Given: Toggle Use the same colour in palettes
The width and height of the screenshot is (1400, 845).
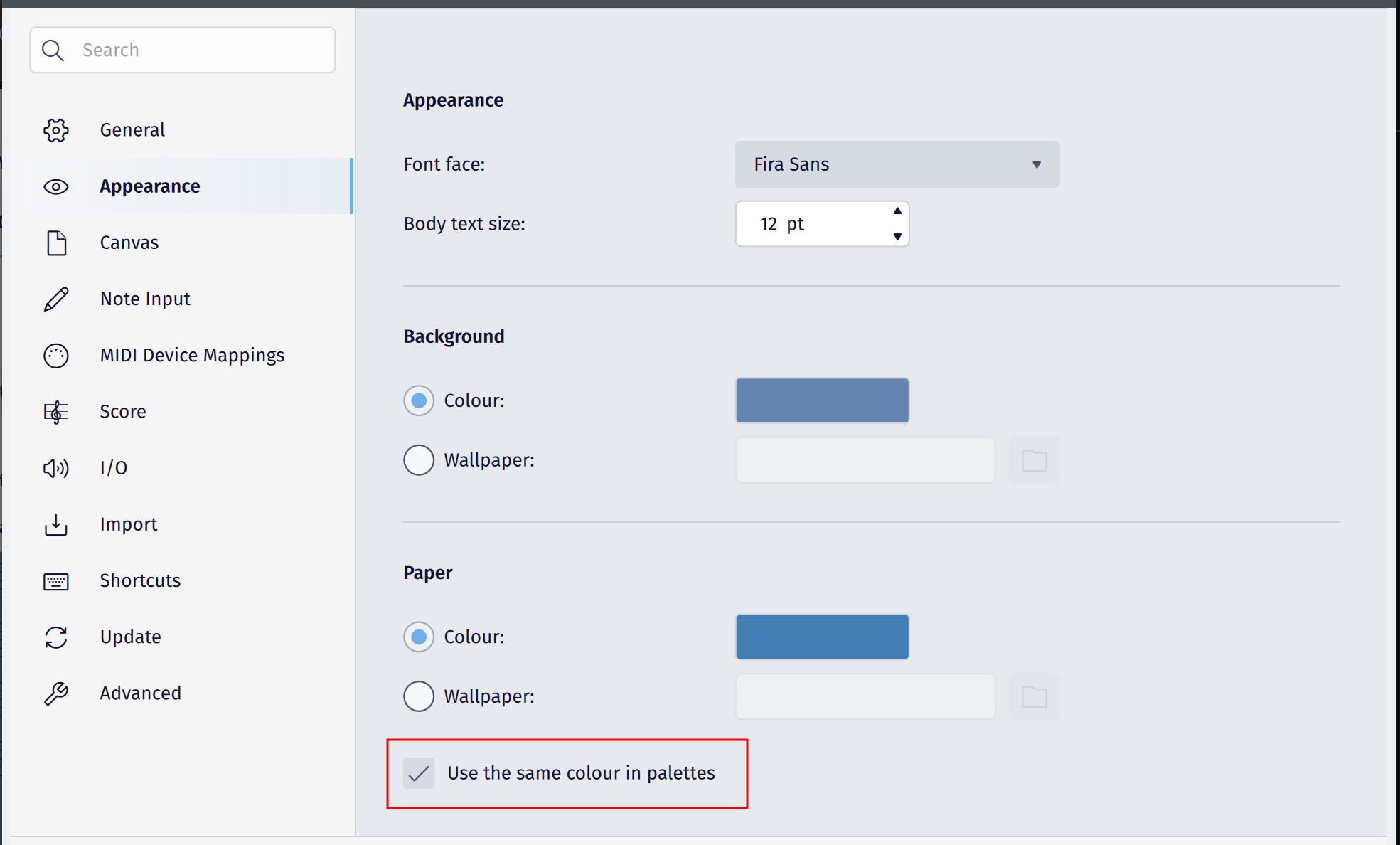Looking at the screenshot, I should click(x=419, y=773).
